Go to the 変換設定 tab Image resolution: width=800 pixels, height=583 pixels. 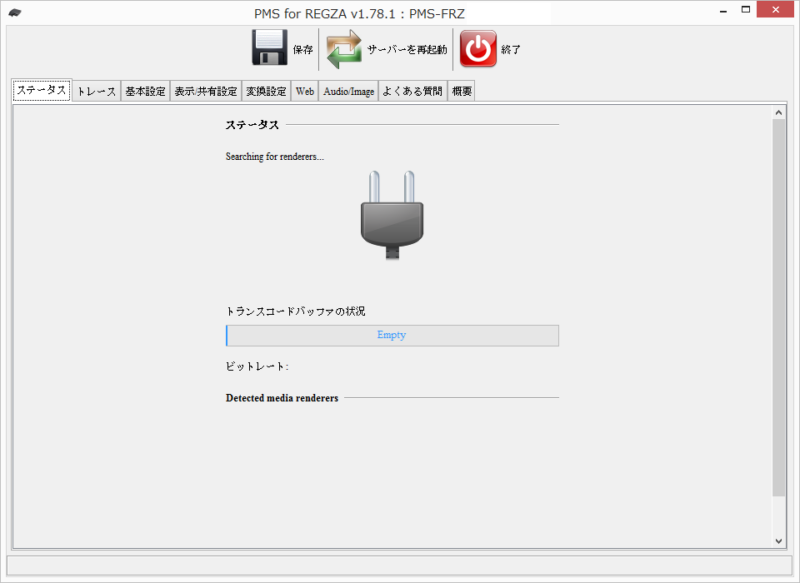[266, 91]
